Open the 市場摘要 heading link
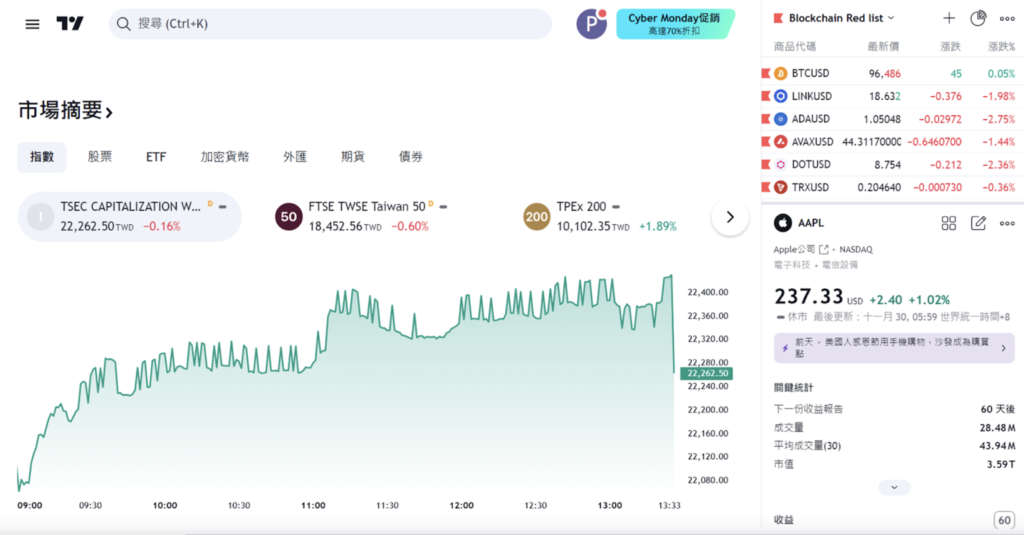 click(65, 110)
